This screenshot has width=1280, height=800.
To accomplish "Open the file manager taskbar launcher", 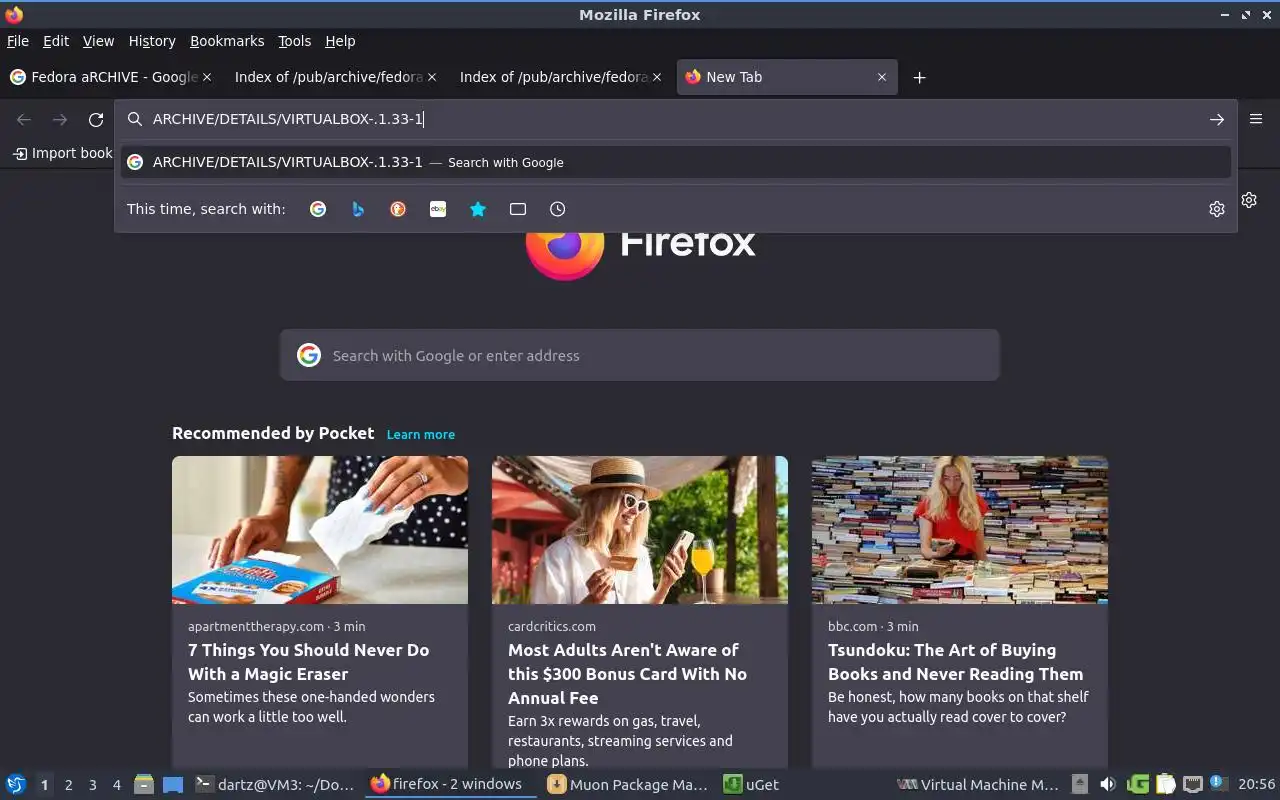I will (144, 785).
